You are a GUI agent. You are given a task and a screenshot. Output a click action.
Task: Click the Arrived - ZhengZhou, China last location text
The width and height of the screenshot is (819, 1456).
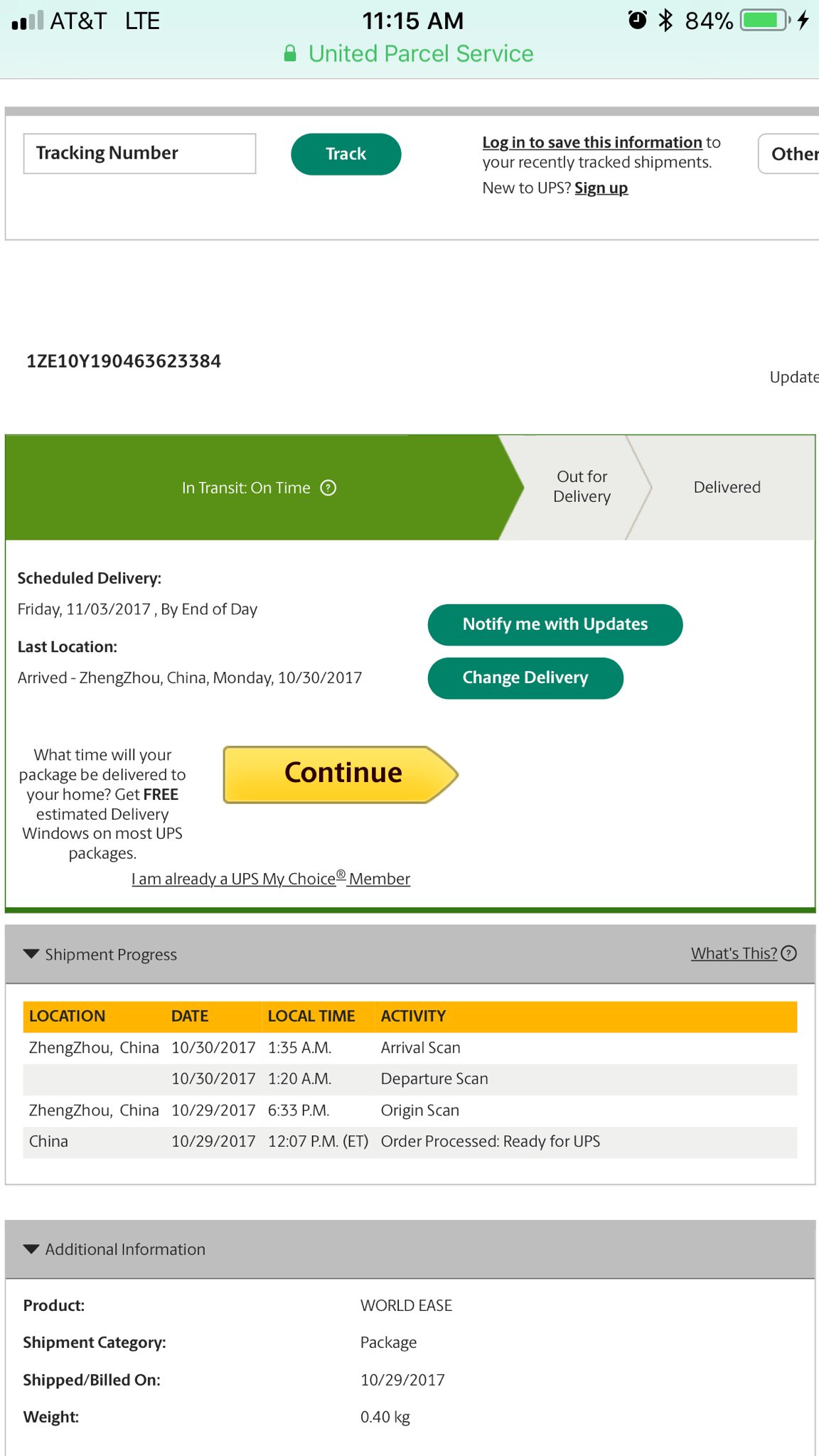190,678
